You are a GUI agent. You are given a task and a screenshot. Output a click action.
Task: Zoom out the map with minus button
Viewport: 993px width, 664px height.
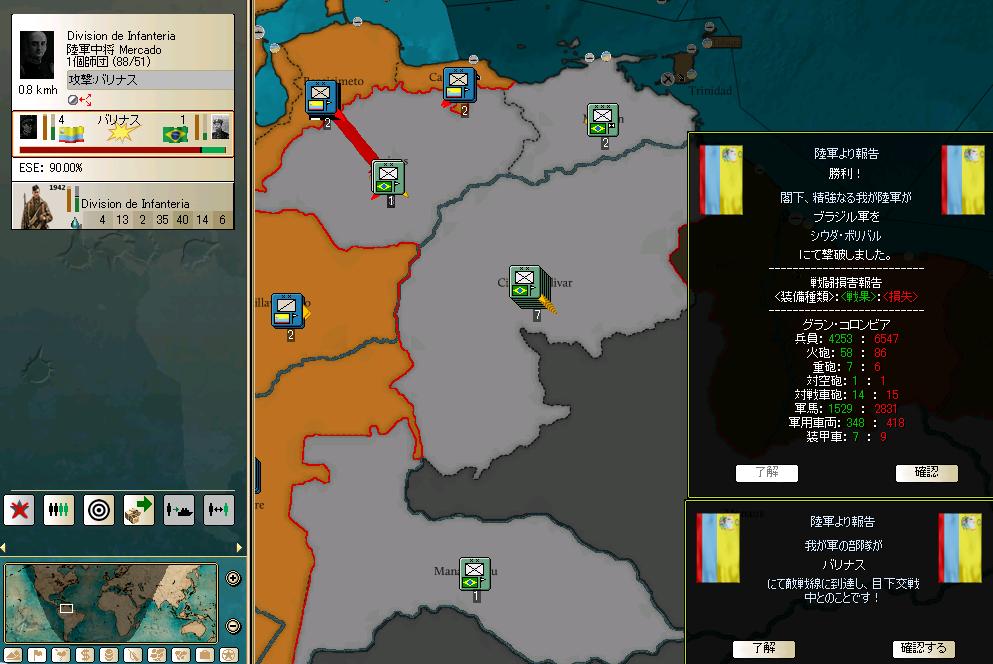[233, 626]
